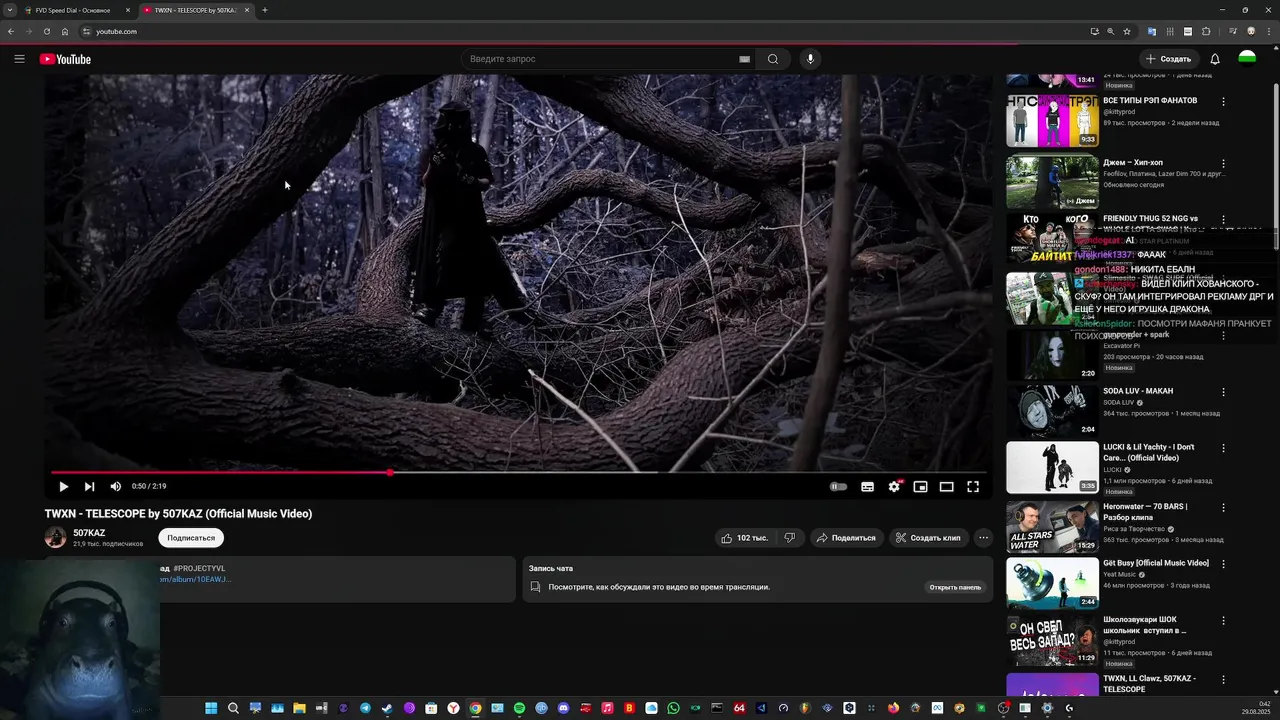Click the Открыть панель chat button
Viewport: 1280px width, 720px height.
955,587
